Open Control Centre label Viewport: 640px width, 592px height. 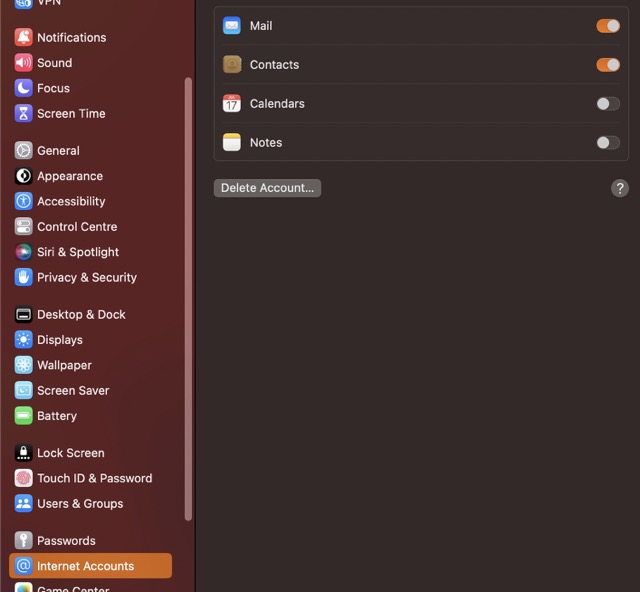click(77, 227)
